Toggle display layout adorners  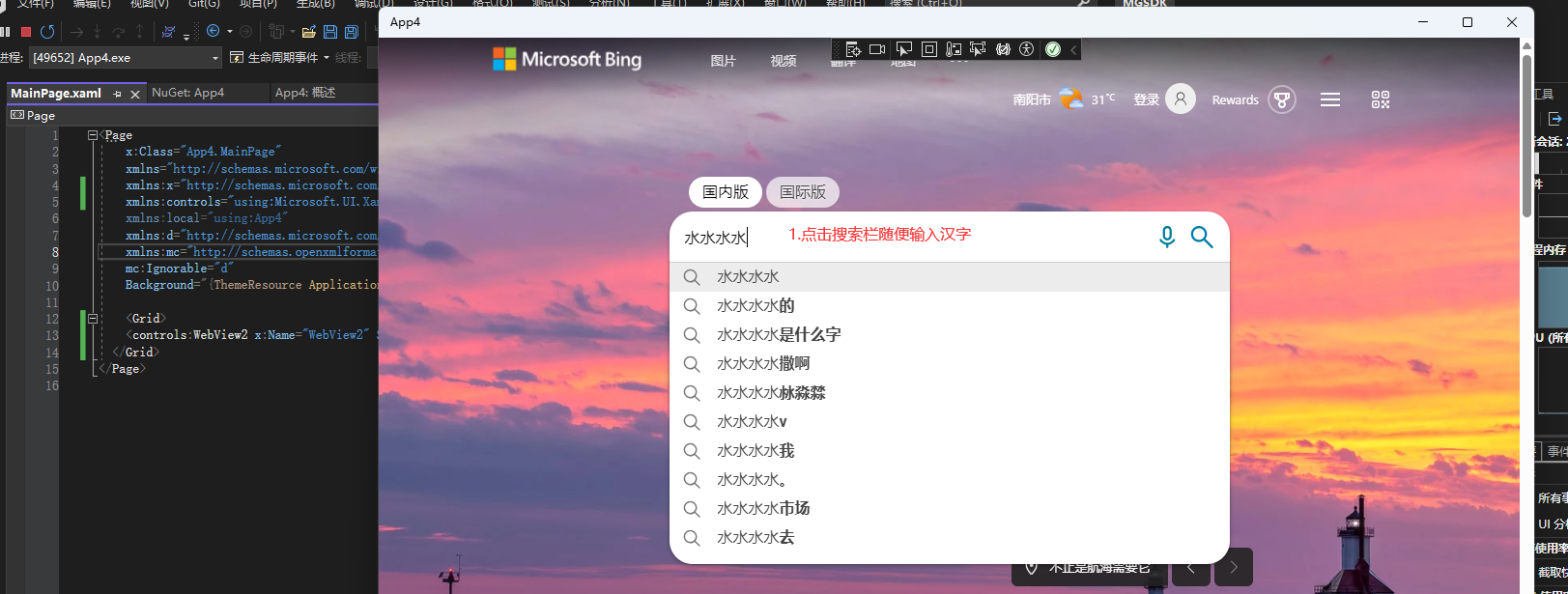coord(929,49)
